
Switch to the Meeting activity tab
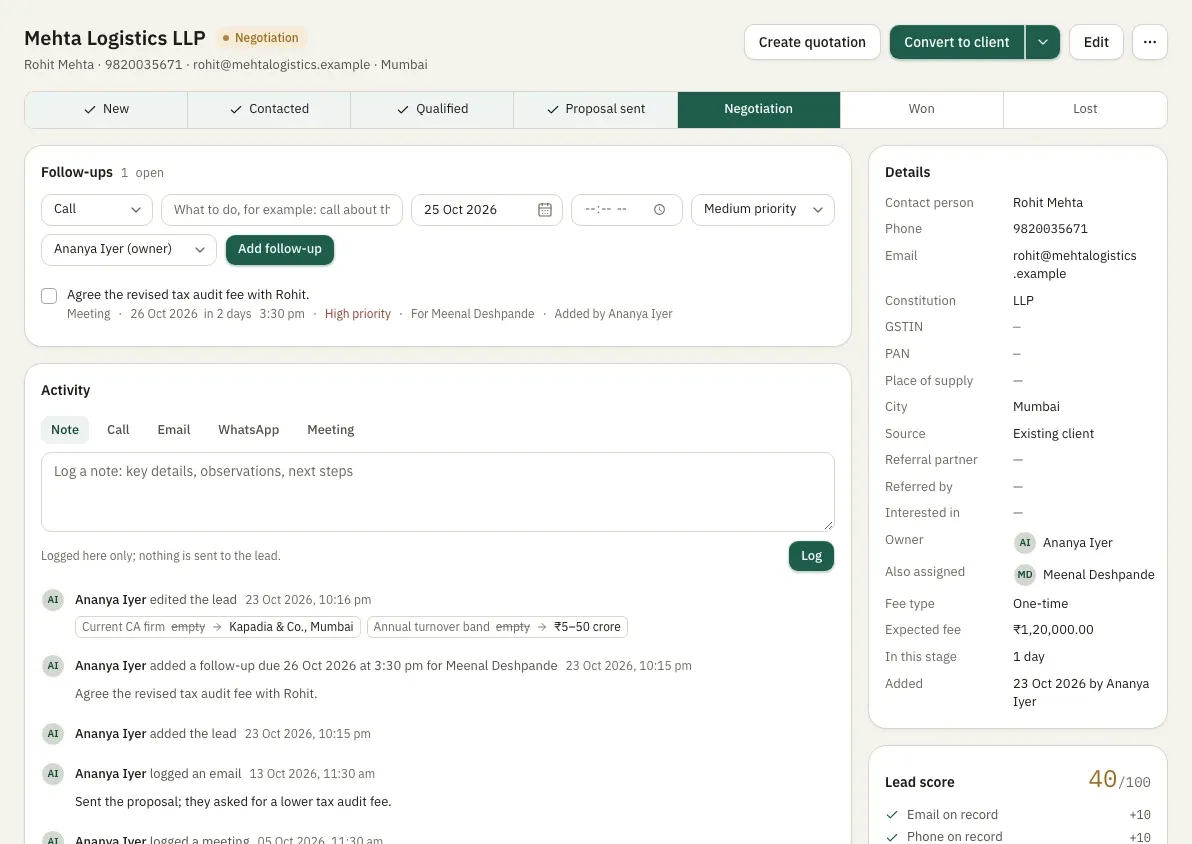point(331,430)
